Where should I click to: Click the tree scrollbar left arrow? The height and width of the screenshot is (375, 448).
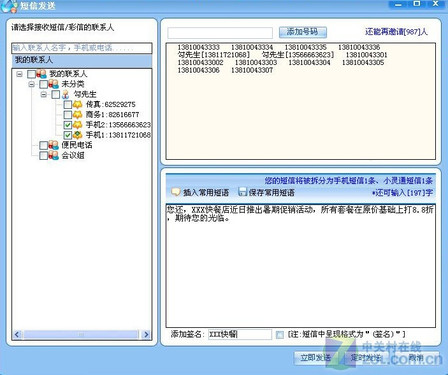pyautogui.click(x=17, y=334)
